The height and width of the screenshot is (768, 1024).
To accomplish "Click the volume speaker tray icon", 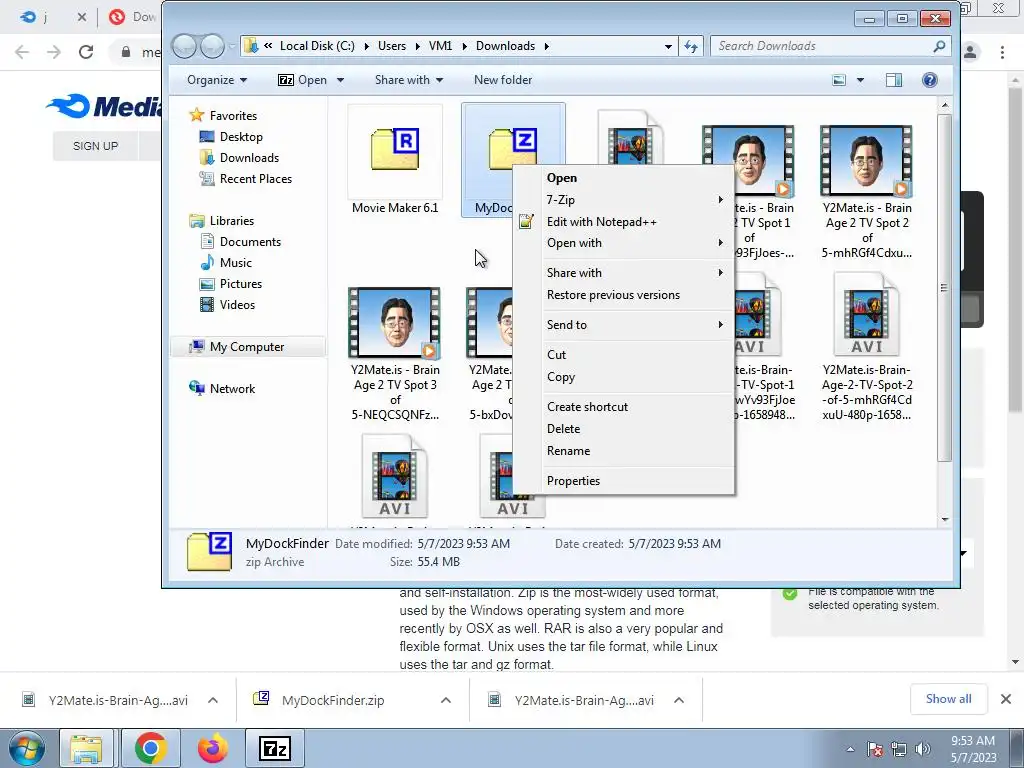I will point(922,749).
